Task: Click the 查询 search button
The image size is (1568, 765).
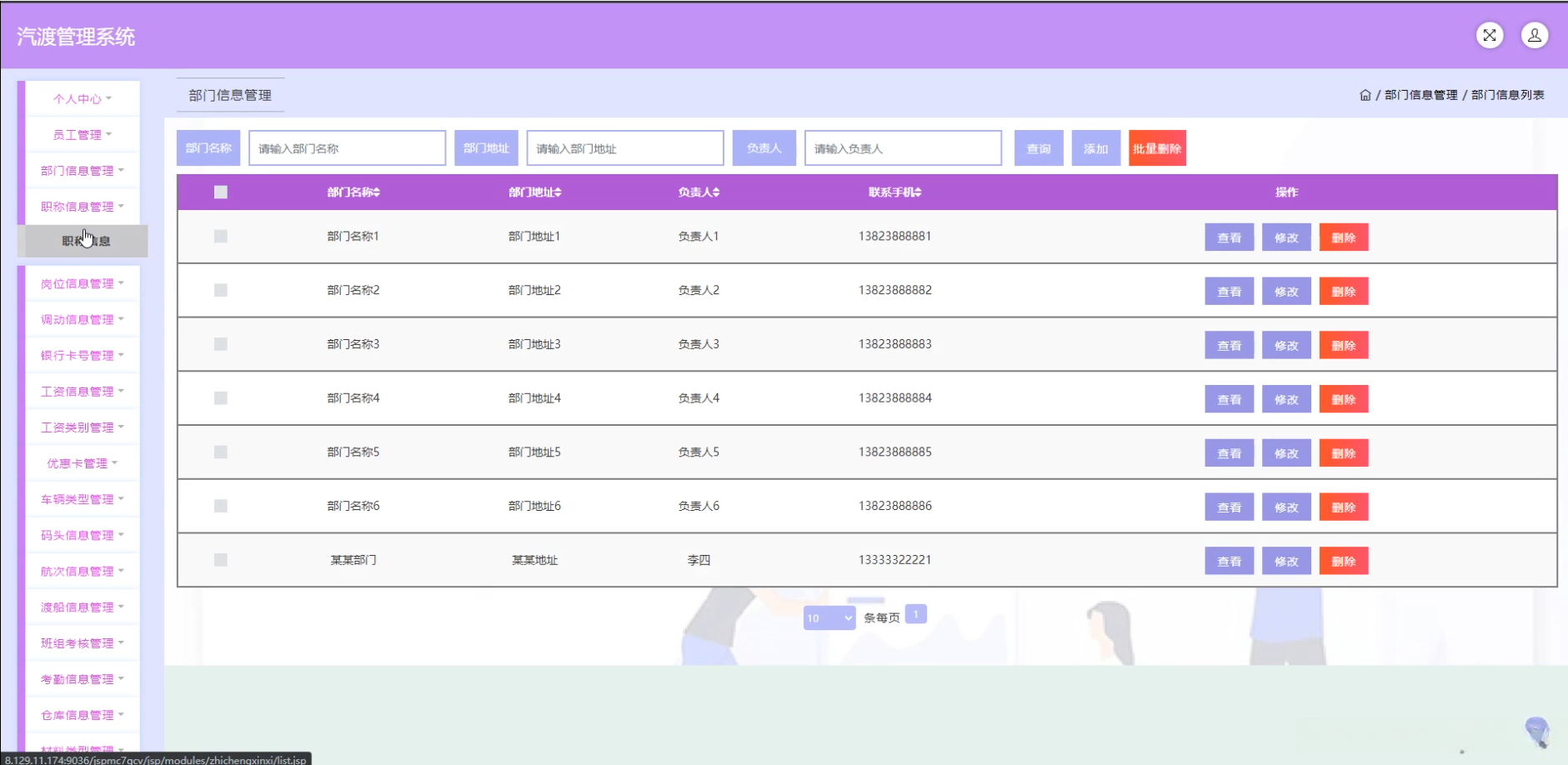Action: coord(1039,148)
